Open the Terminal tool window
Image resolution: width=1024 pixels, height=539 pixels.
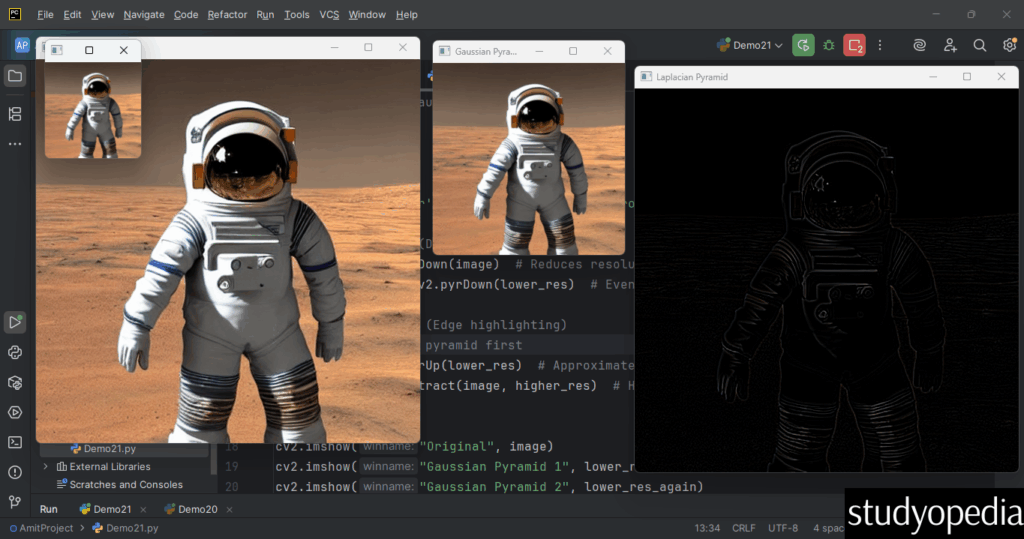pos(15,442)
